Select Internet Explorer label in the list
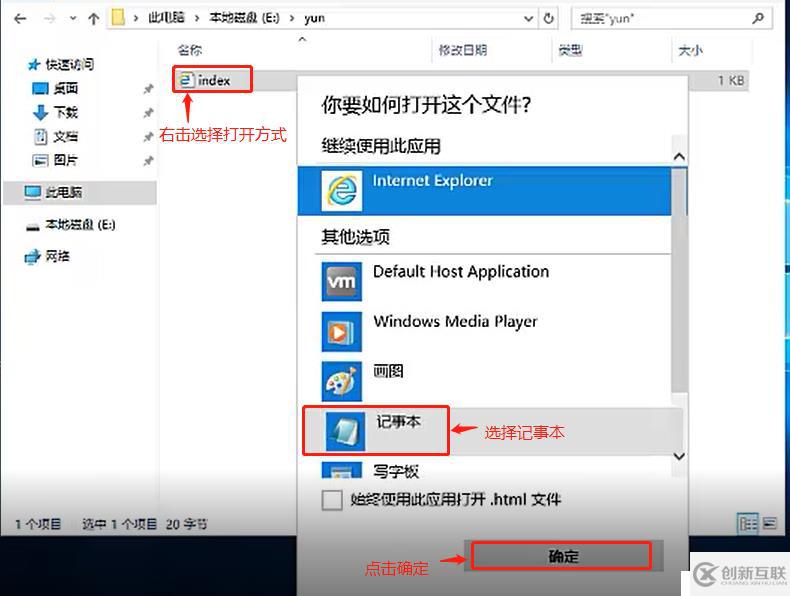Image resolution: width=790 pixels, height=596 pixels. pos(432,180)
